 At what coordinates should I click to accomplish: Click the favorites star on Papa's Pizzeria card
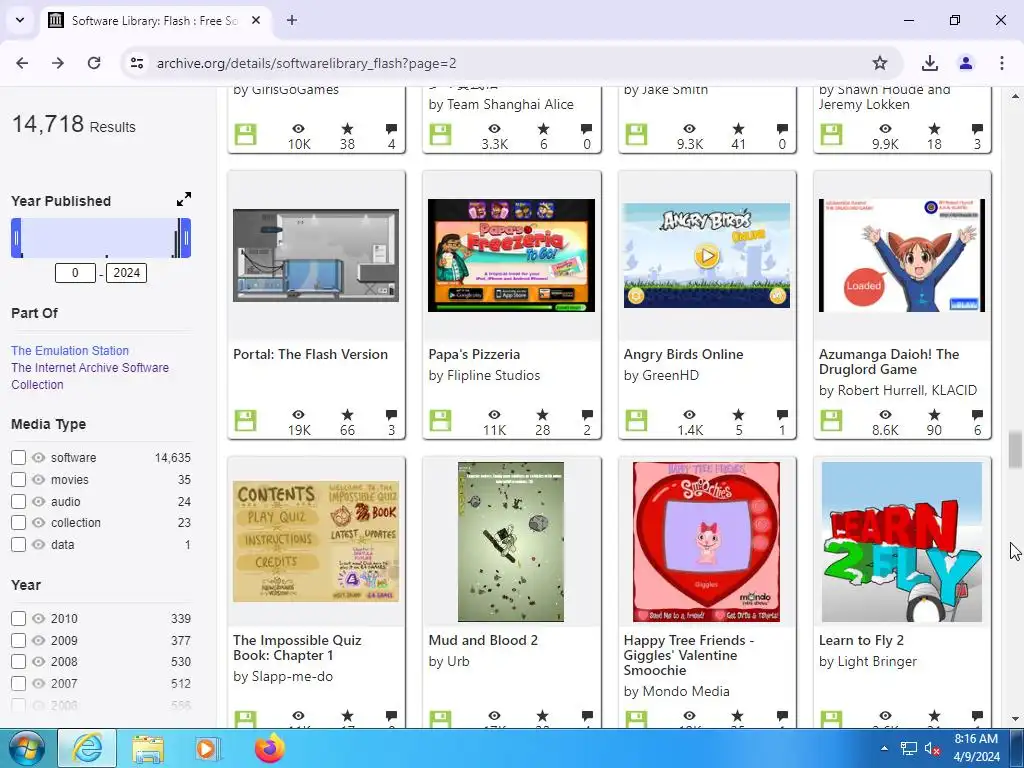pyautogui.click(x=543, y=415)
